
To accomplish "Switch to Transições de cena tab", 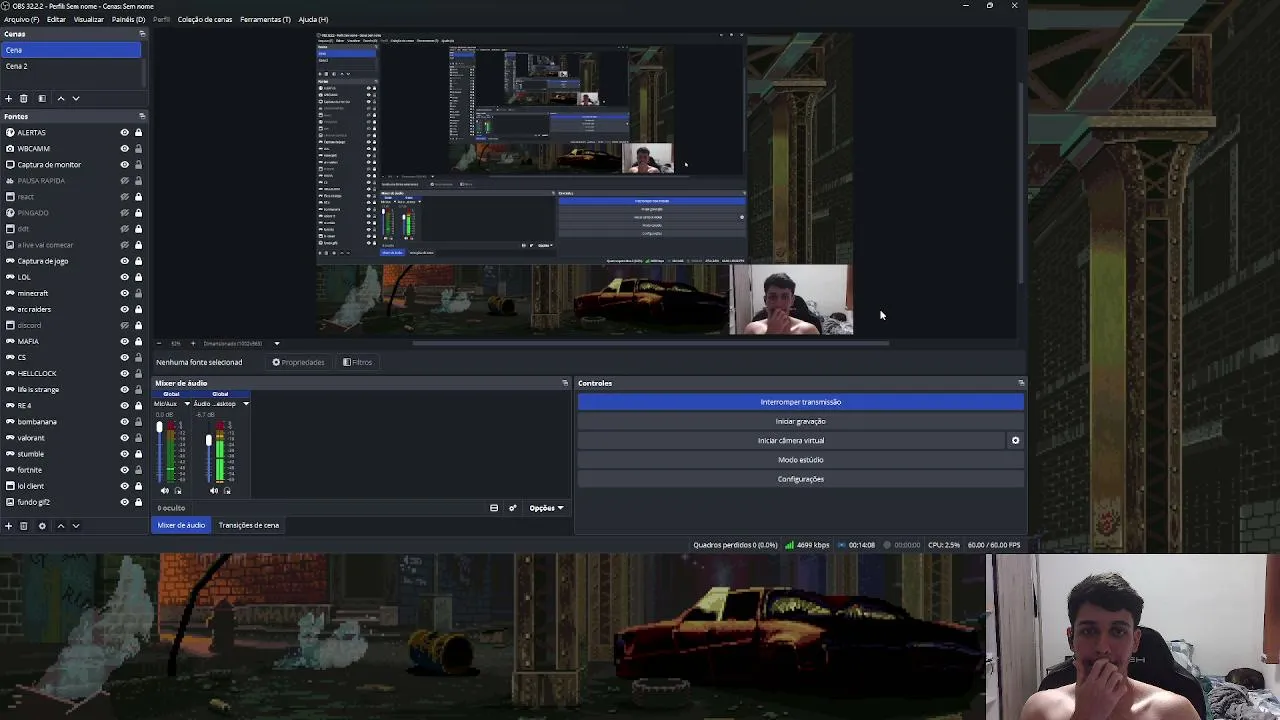I will [x=249, y=525].
